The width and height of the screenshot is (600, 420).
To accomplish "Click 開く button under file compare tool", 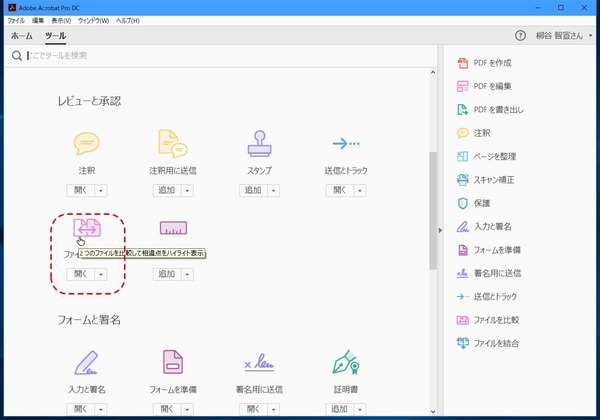I will pos(81,274).
